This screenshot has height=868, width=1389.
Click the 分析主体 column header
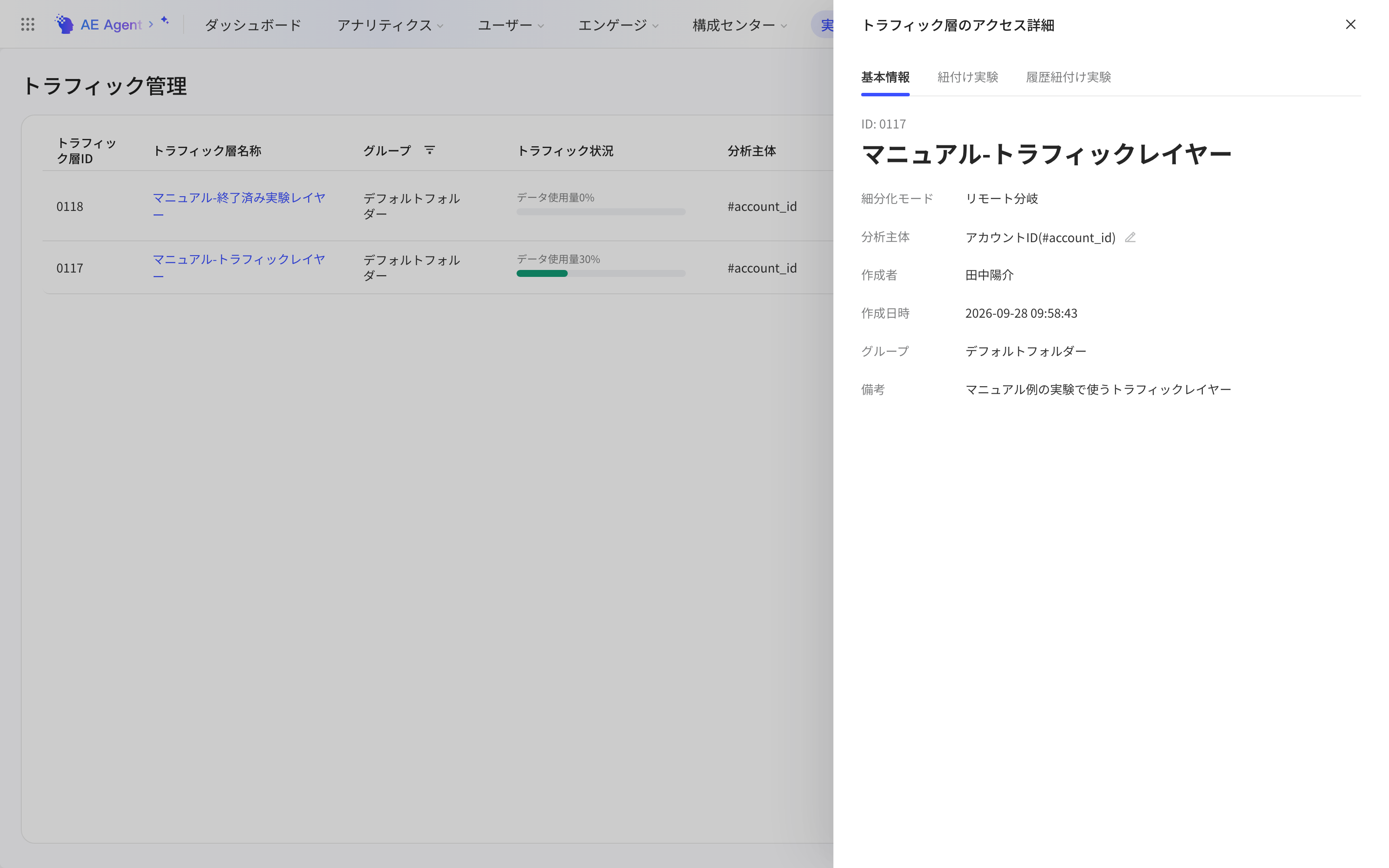pyautogui.click(x=752, y=151)
